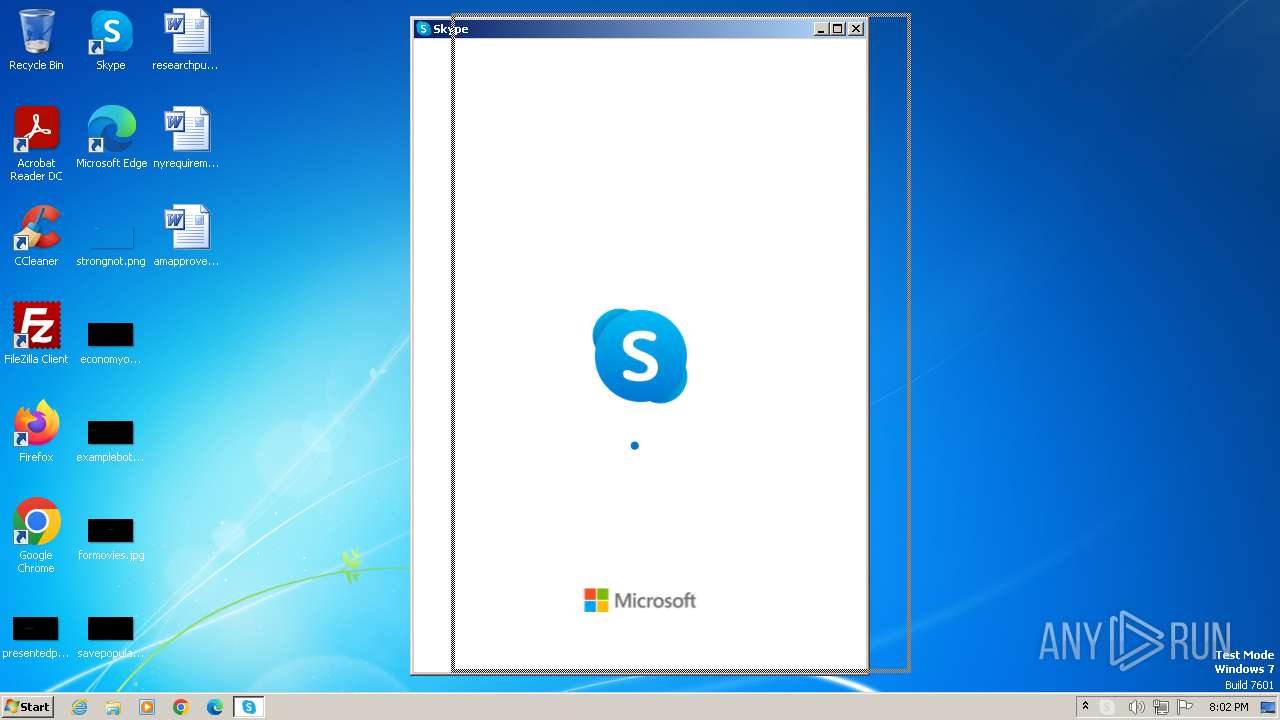The height and width of the screenshot is (720, 1280).
Task: Open the network tray icon
Action: click(1161, 707)
